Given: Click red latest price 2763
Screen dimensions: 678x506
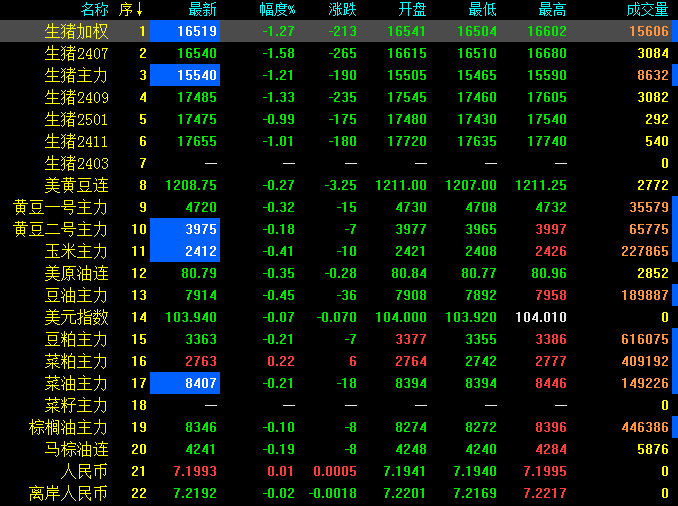Looking at the screenshot, I should [201, 361].
